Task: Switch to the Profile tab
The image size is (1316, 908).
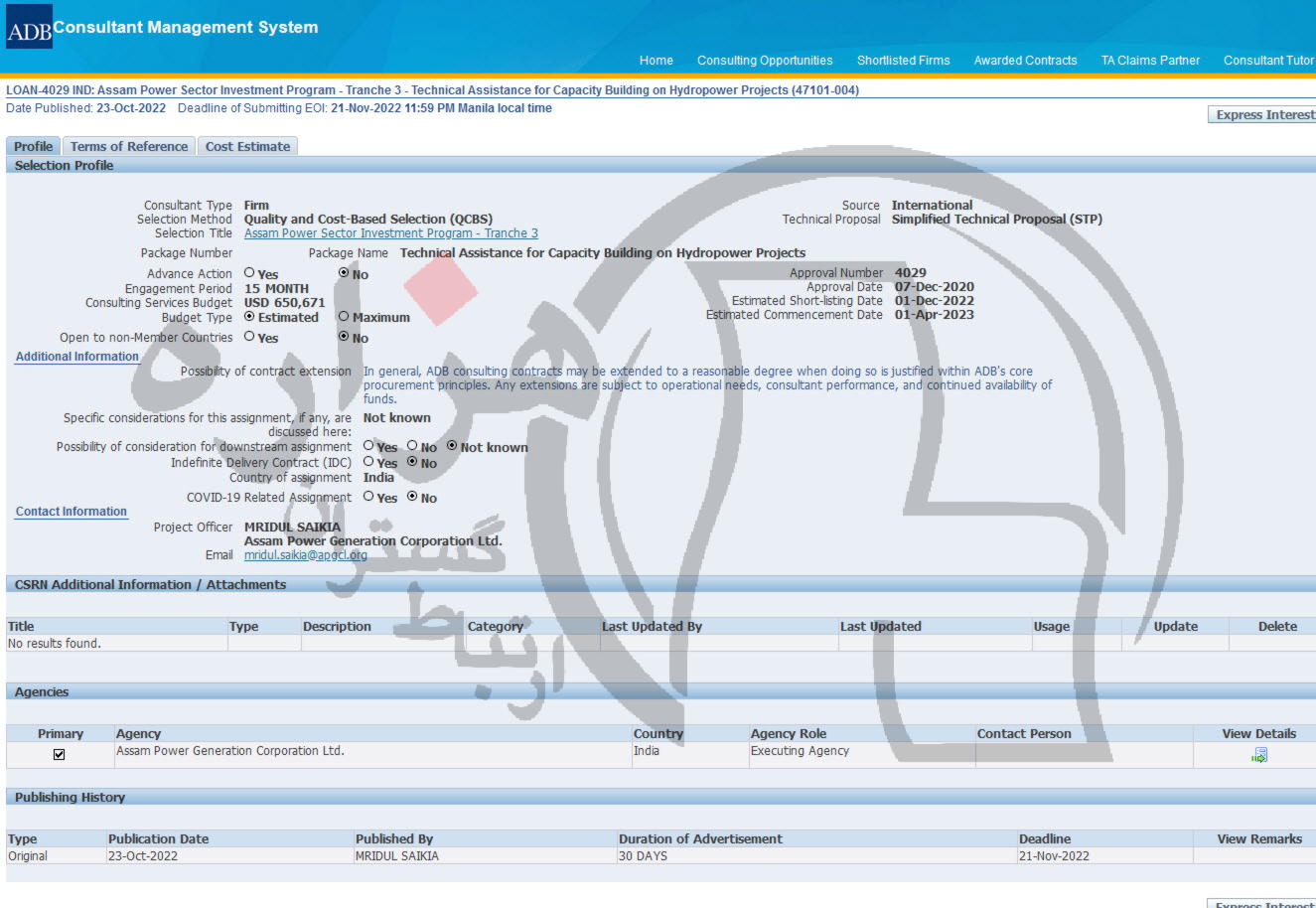Action: click(x=33, y=146)
